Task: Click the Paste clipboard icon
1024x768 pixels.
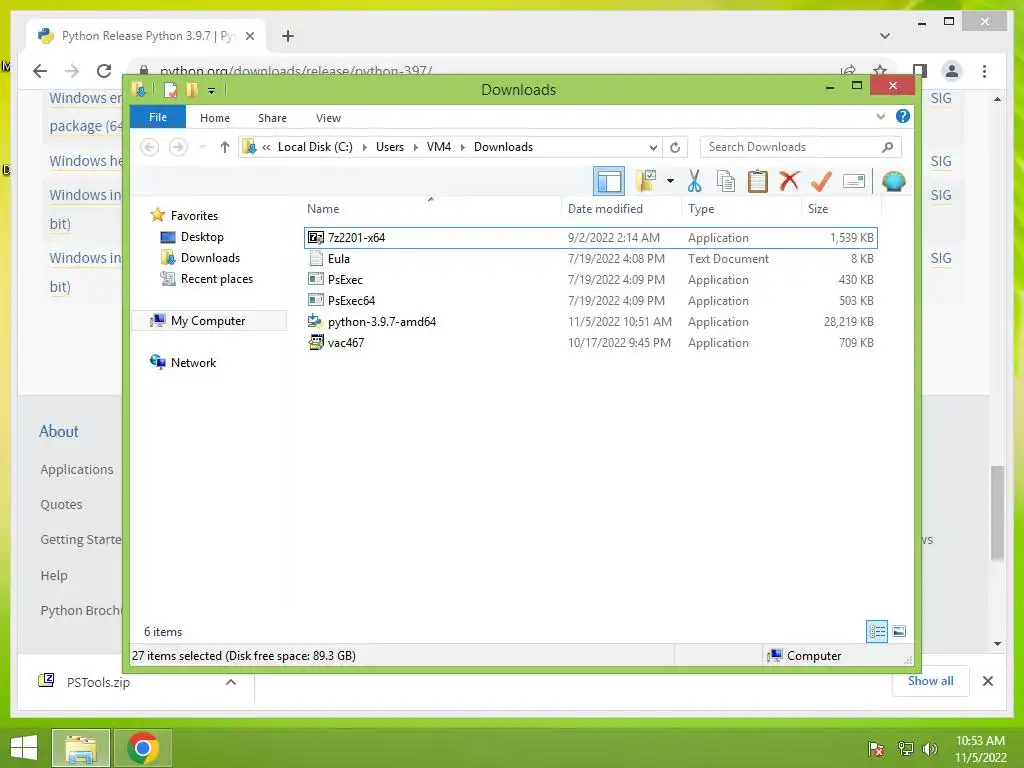Action: pyautogui.click(x=758, y=181)
